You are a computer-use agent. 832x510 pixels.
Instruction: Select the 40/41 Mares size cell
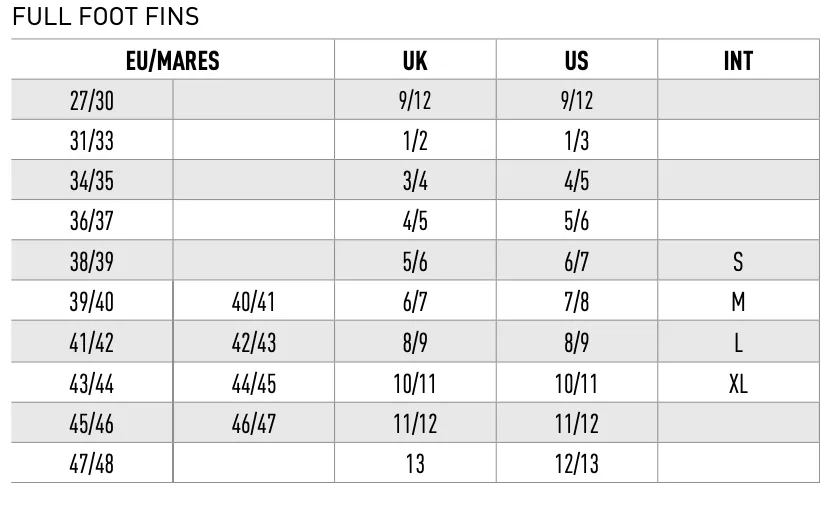pyautogui.click(x=254, y=301)
